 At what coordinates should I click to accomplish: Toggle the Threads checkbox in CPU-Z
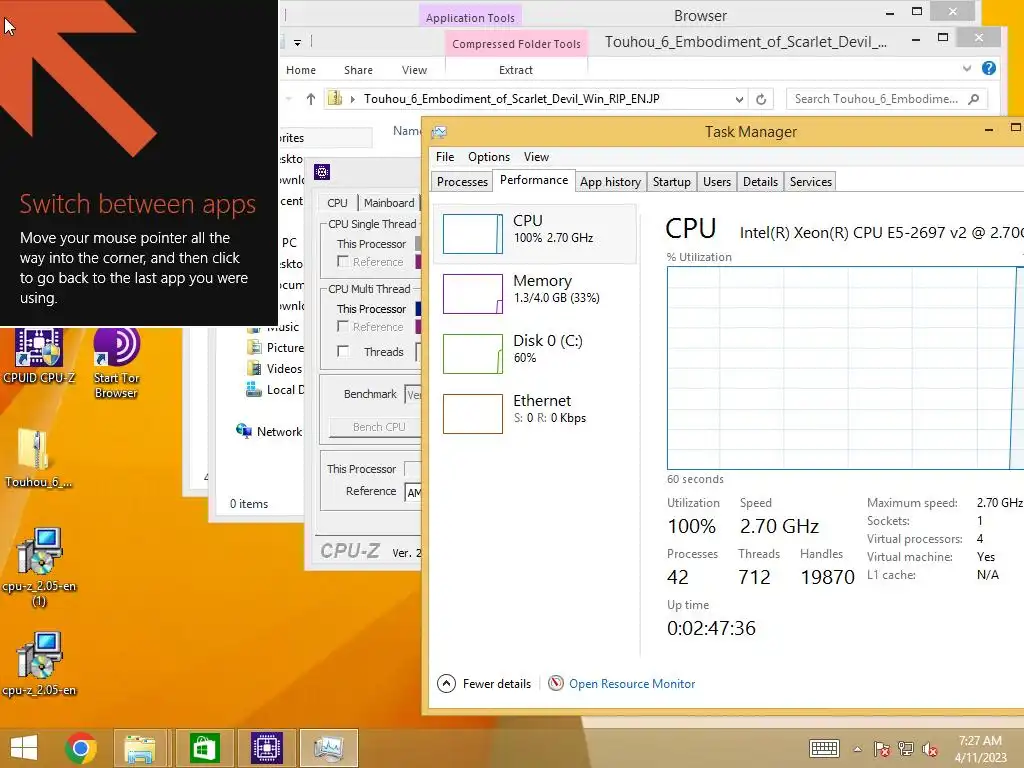(342, 351)
